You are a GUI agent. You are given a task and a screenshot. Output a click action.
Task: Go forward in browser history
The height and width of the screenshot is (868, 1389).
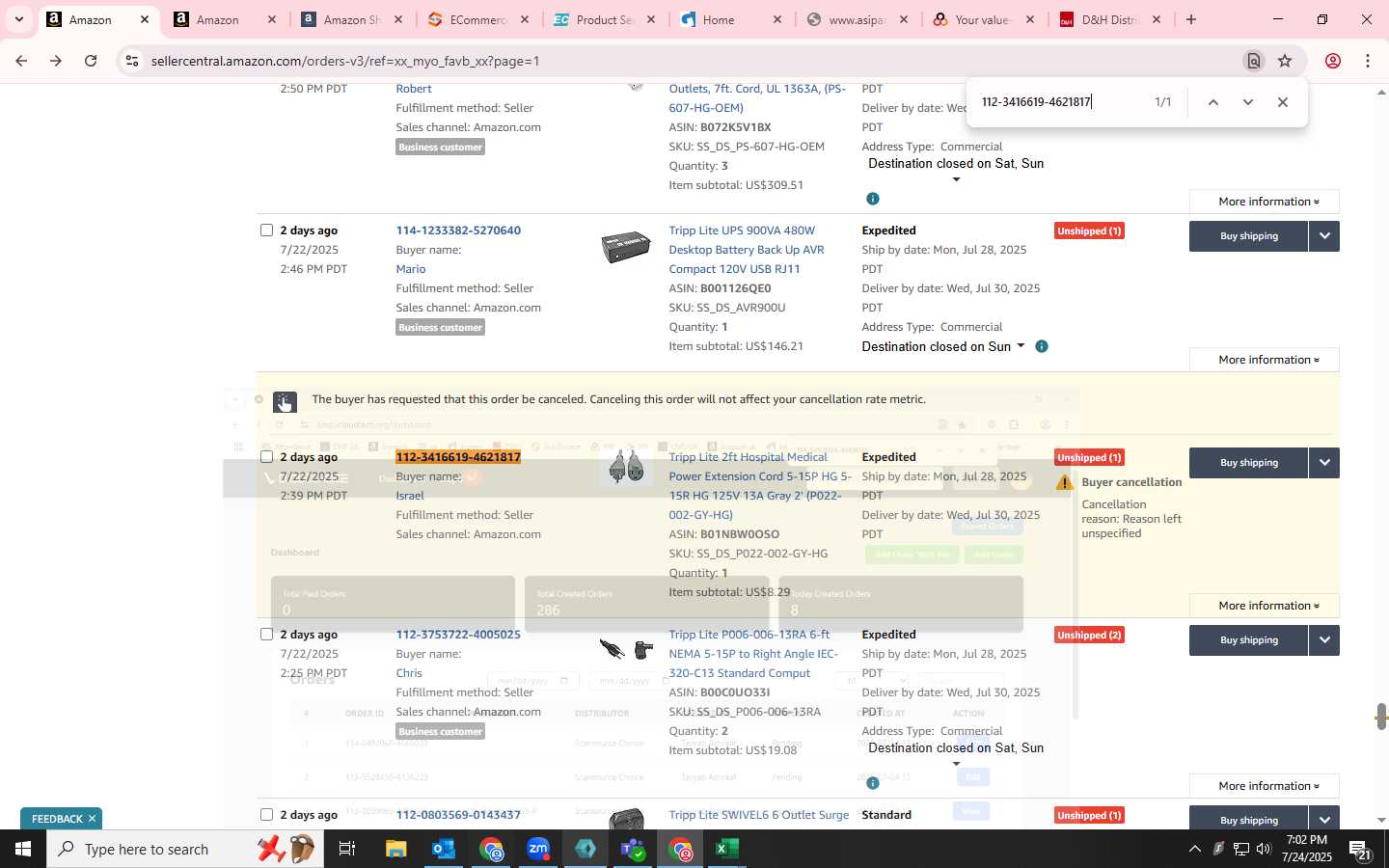point(56,61)
